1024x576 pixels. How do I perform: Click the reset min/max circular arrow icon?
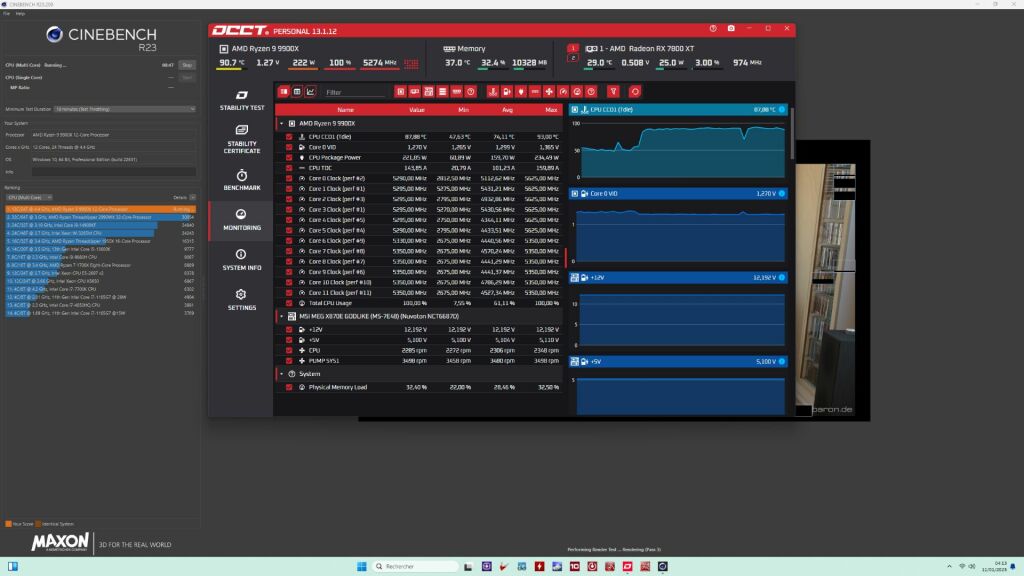point(635,92)
